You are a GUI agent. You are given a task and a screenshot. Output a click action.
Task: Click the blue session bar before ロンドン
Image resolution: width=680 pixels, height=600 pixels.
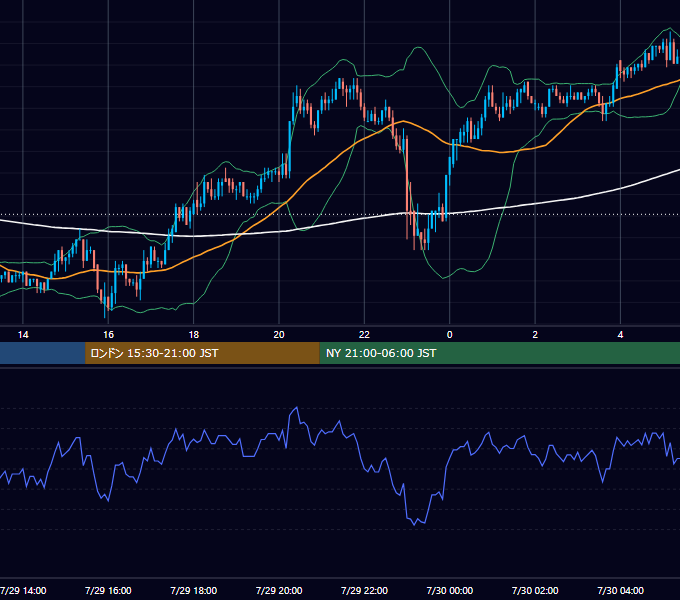pos(42,353)
